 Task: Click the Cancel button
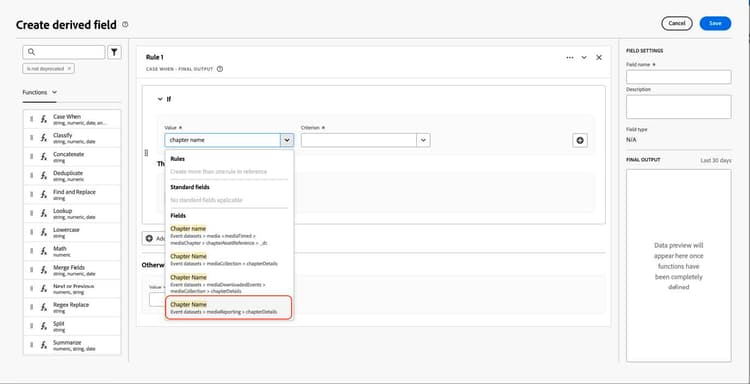tap(677, 23)
